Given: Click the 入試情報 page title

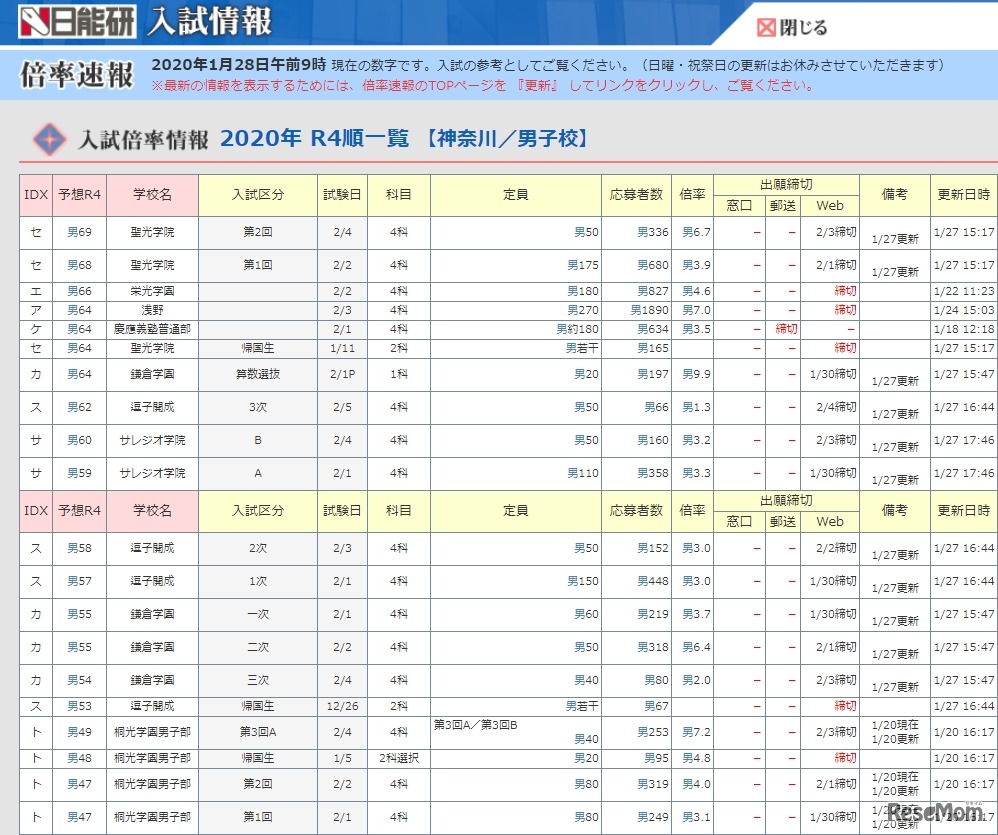Looking at the screenshot, I should (x=209, y=21).
